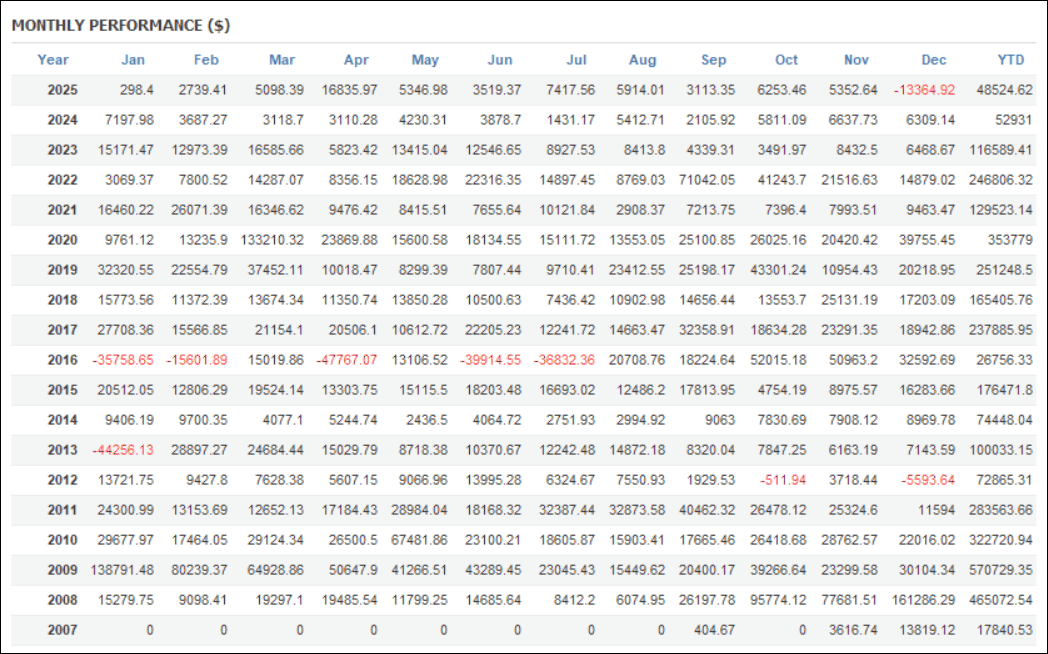This screenshot has height=654, width=1048.
Task: Select the Jan column header
Action: pos(133,60)
